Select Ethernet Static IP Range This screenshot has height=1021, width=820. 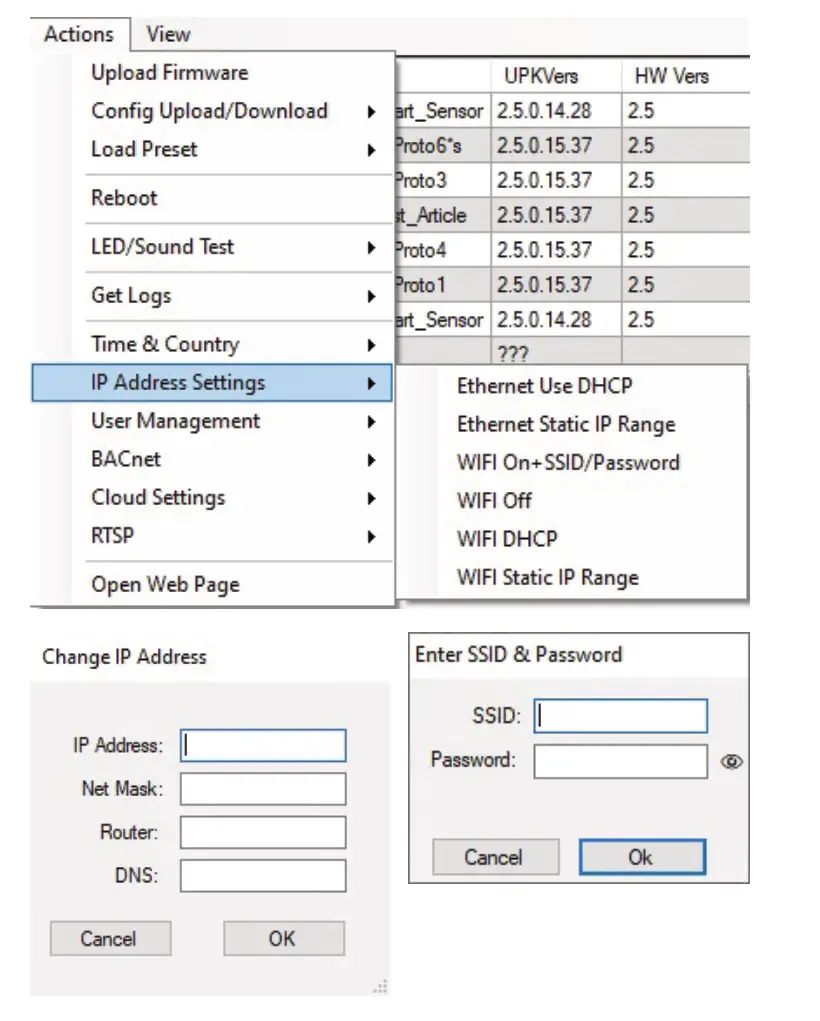[x=567, y=424]
